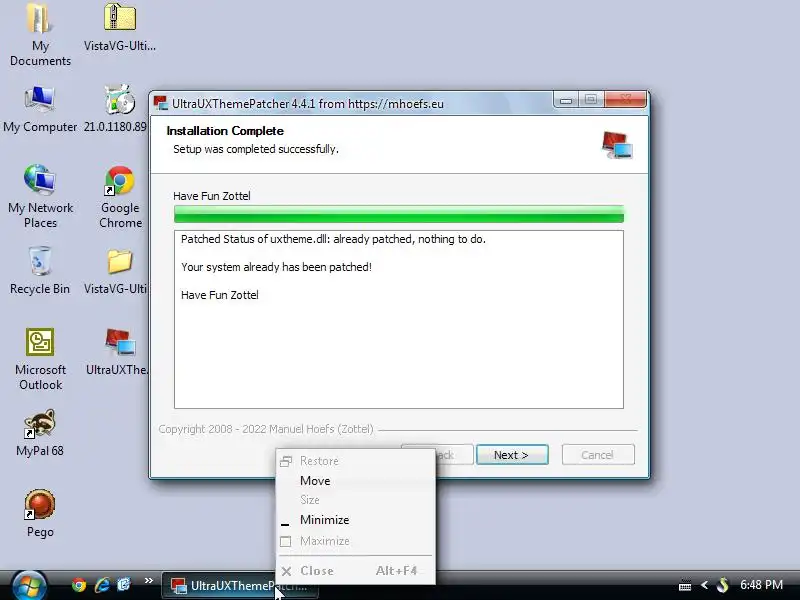Screen dimensions: 800x600
Task: Launch the MyPal 68 browser shortcut
Action: (x=40, y=433)
